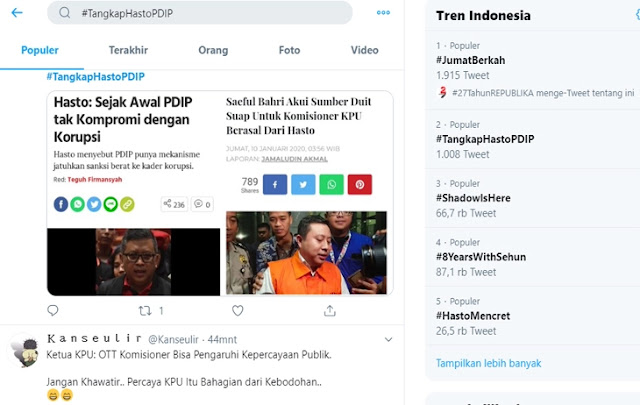The width and height of the screenshot is (640, 405).
Task: Switch to the Terakhir tab
Action: [x=128, y=50]
